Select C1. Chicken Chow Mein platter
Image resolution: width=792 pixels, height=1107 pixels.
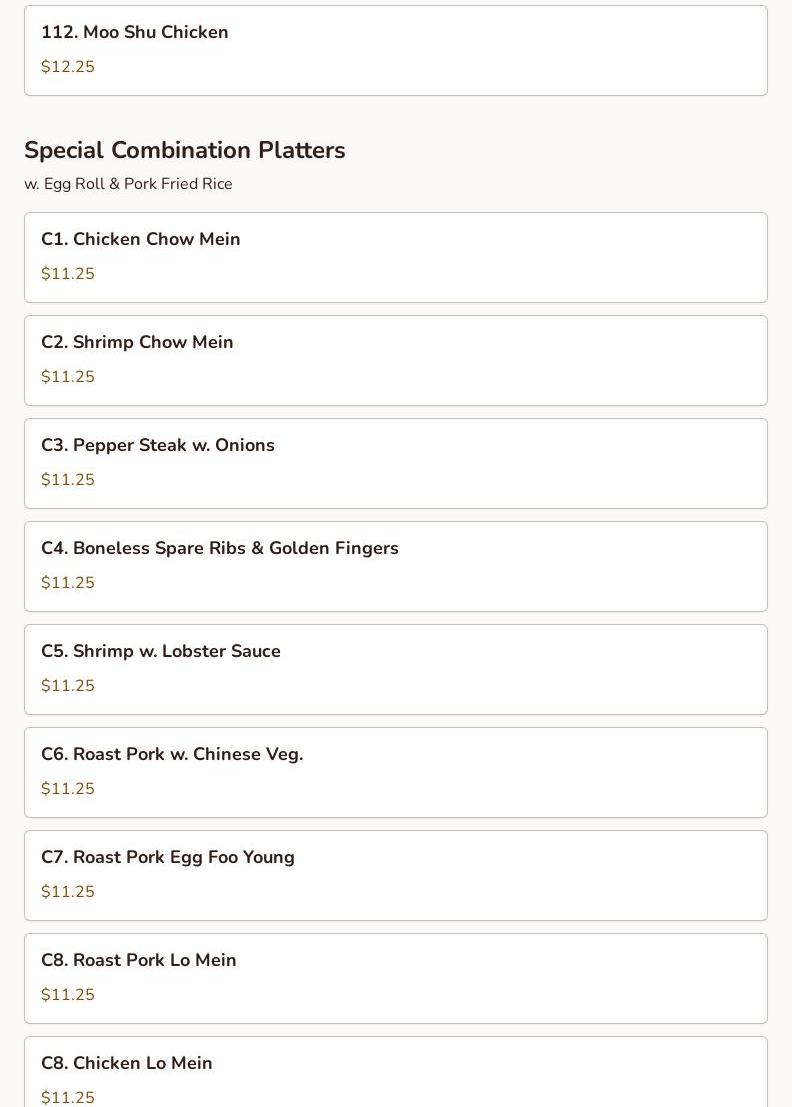(395, 258)
